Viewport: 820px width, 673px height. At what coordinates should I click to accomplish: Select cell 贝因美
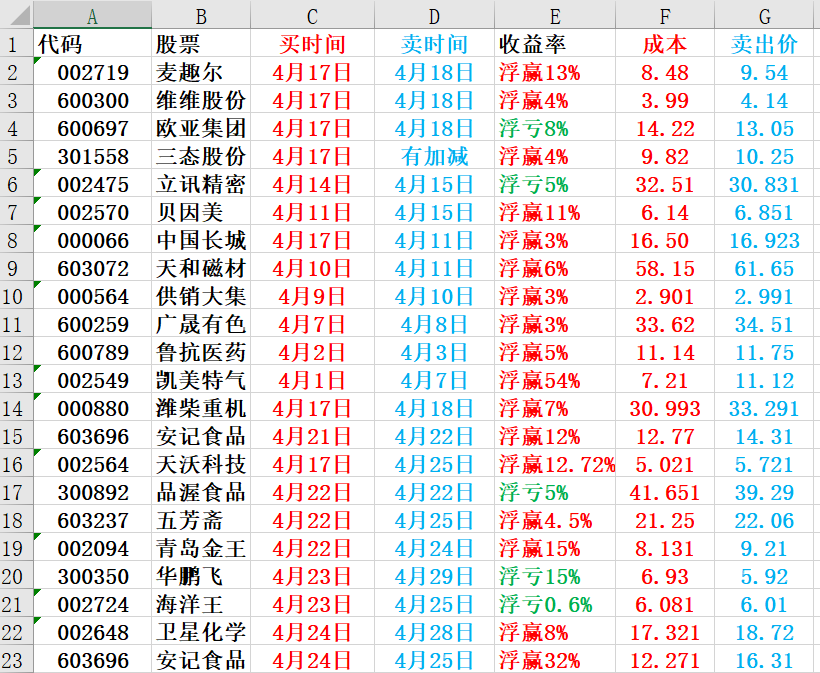(201, 211)
